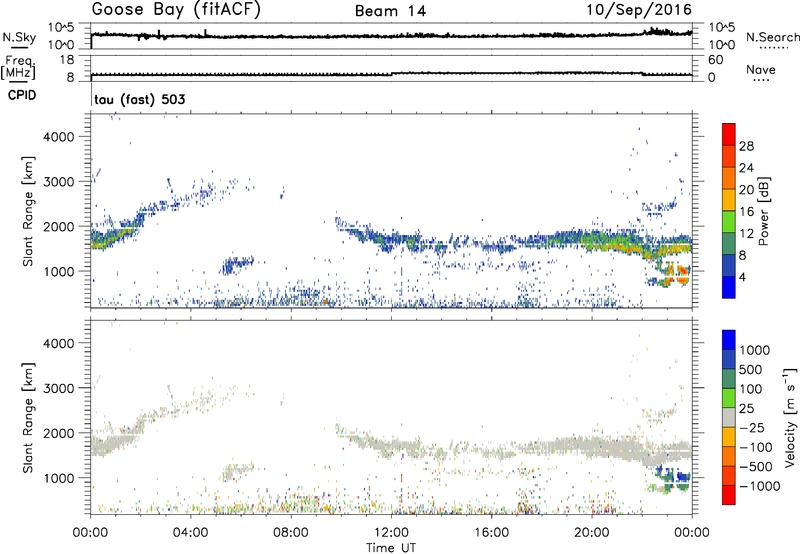Click the date "10/Sep/2016"
The height and width of the screenshot is (554, 800).
tap(639, 10)
